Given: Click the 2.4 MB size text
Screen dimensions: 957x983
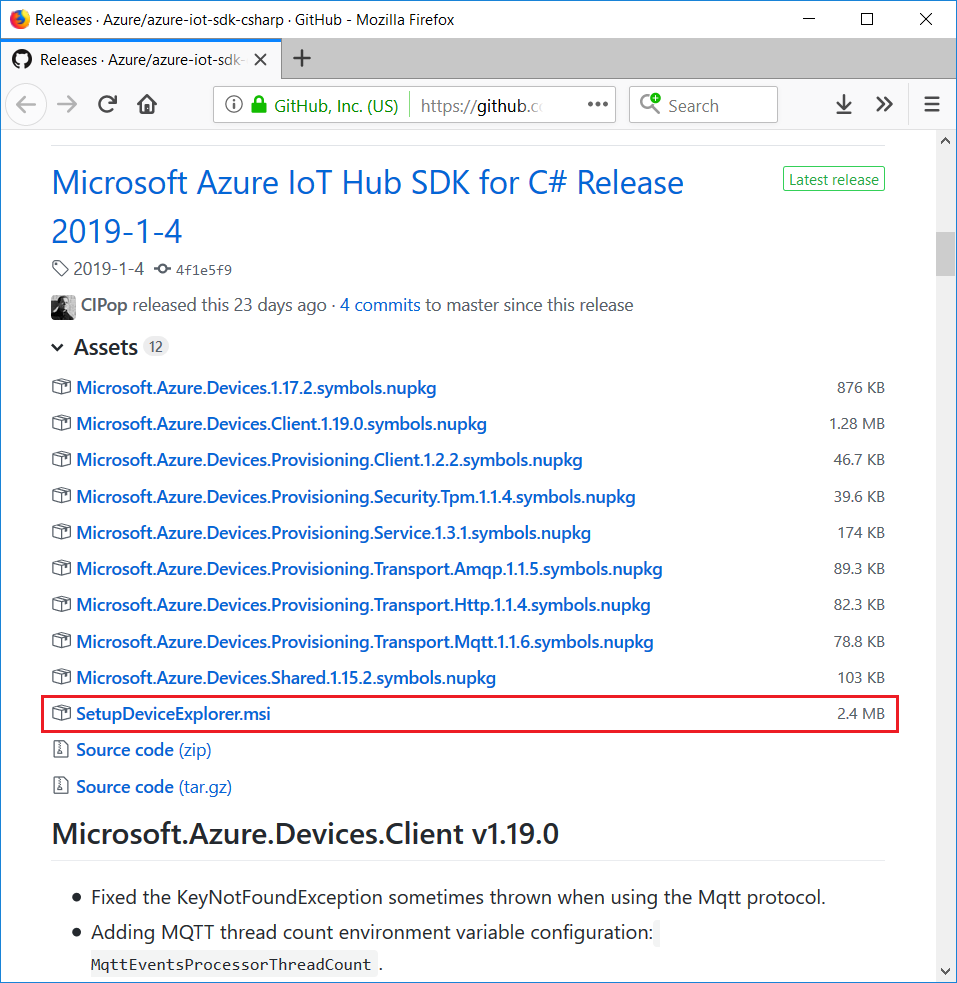Looking at the screenshot, I should (x=860, y=713).
